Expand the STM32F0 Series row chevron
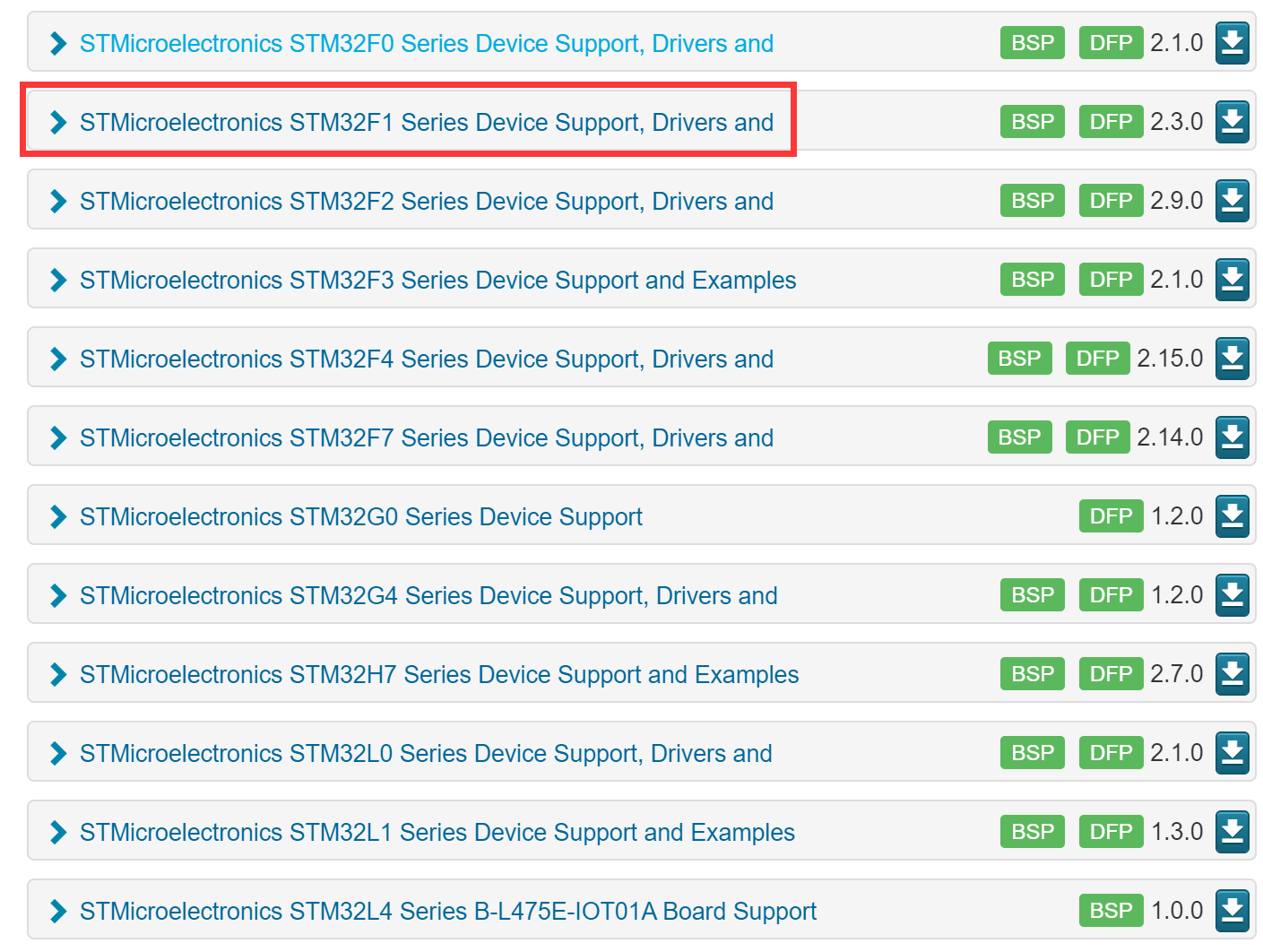 click(x=58, y=43)
